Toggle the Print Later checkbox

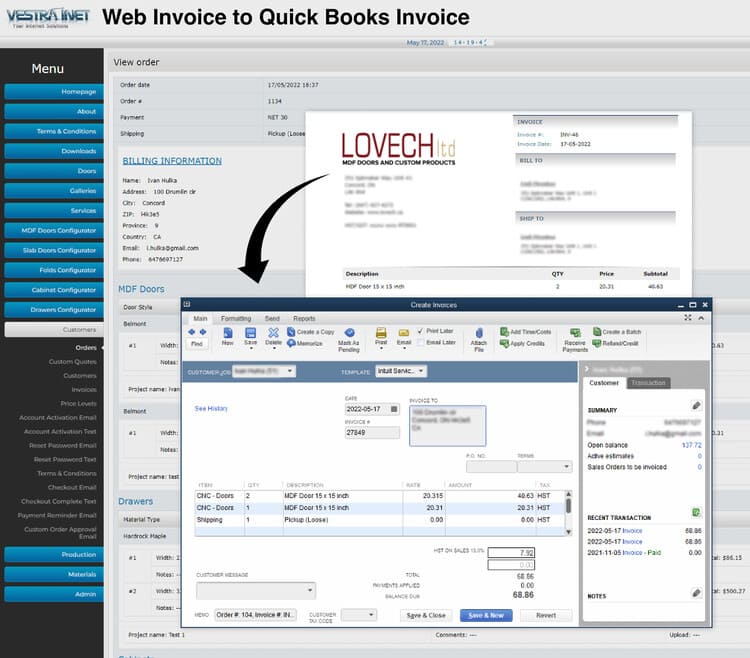point(420,331)
